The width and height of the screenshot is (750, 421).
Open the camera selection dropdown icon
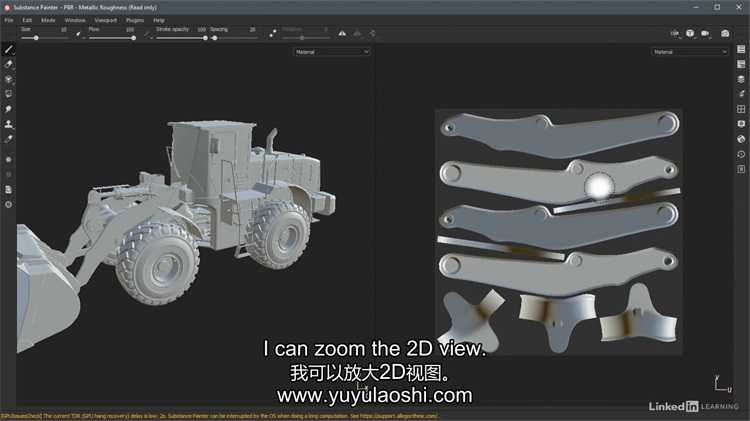coord(706,33)
